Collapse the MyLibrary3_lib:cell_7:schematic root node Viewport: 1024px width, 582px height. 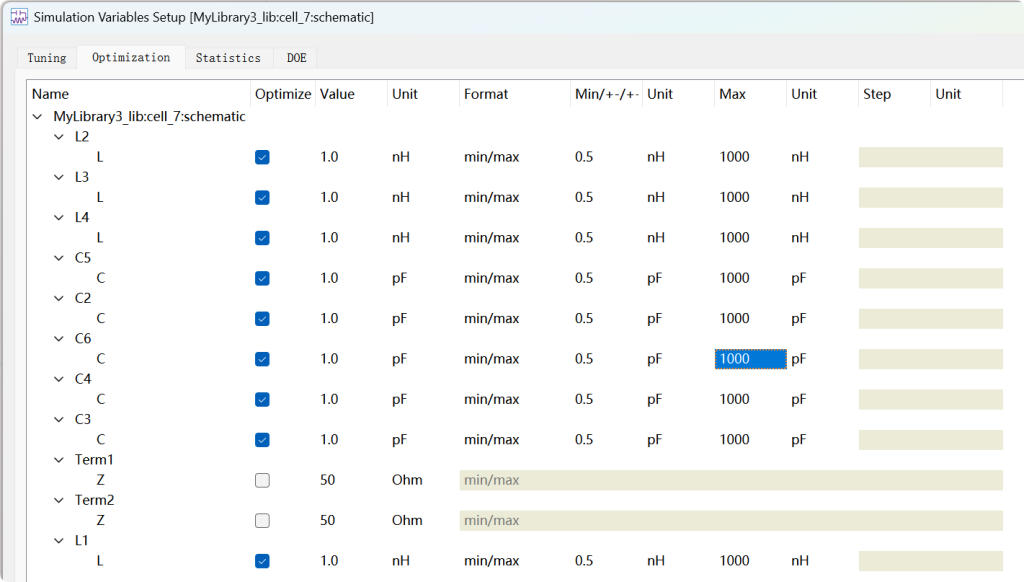tap(37, 117)
